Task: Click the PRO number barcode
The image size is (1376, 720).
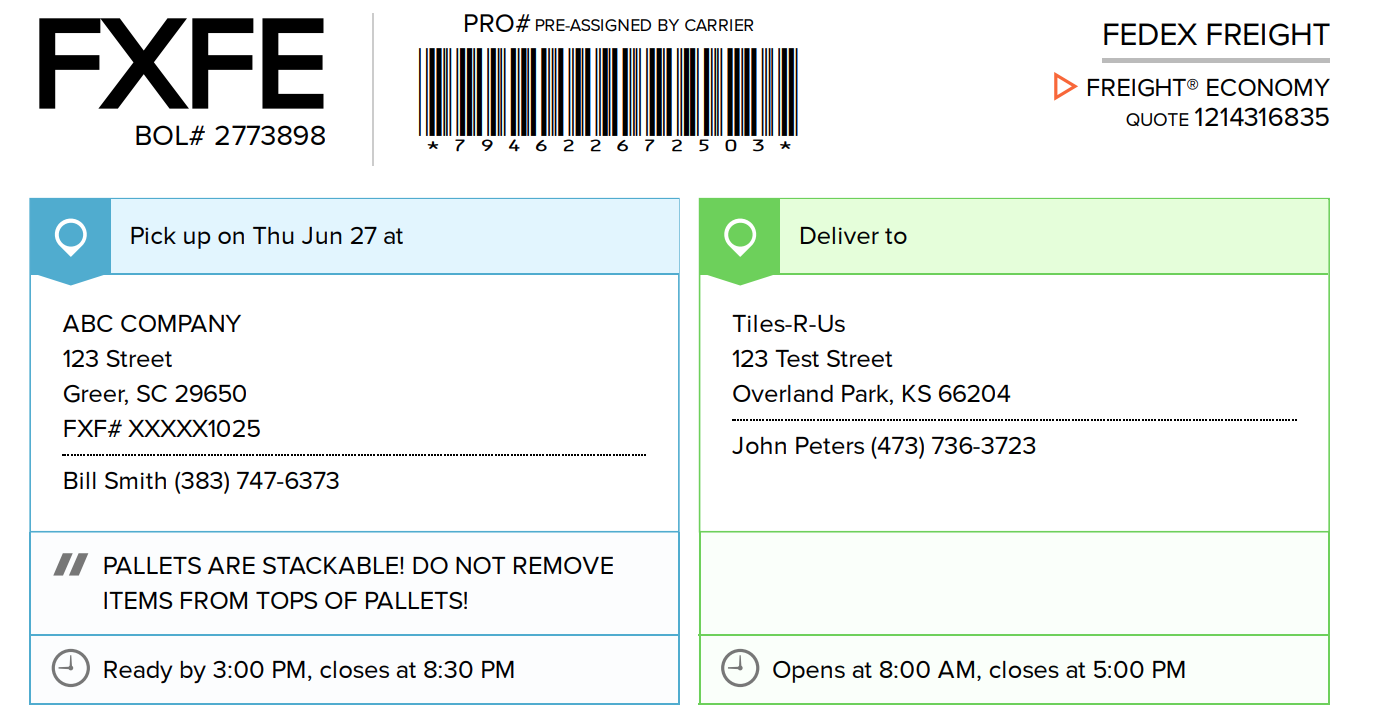Action: [x=608, y=92]
